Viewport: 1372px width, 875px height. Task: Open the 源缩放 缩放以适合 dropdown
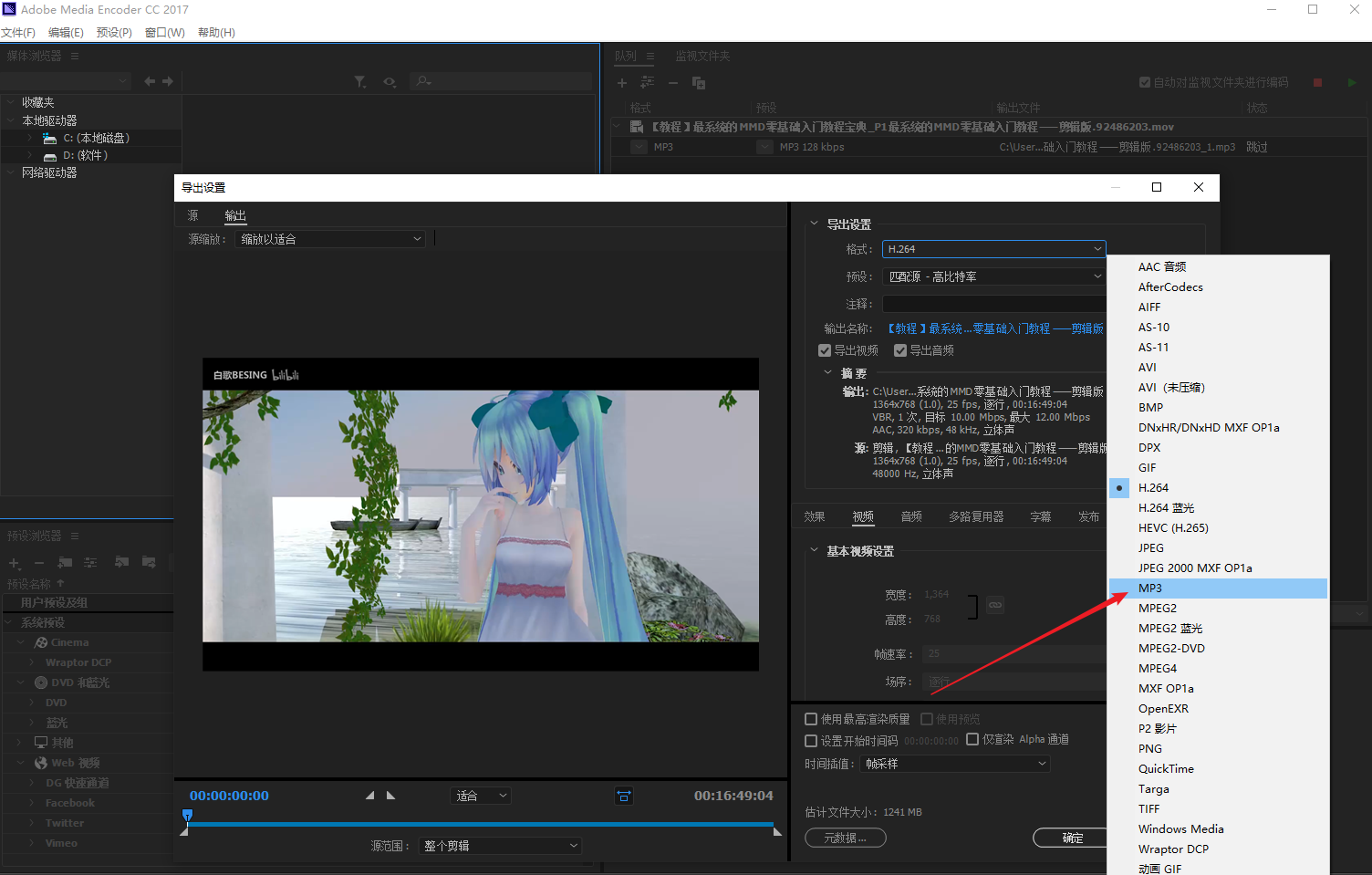pos(331,239)
